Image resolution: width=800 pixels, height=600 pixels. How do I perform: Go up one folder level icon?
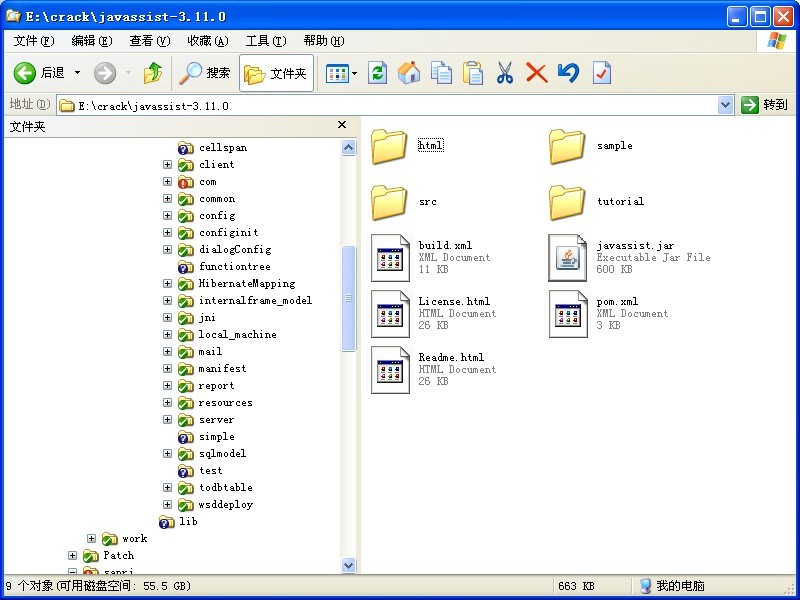tap(152, 73)
